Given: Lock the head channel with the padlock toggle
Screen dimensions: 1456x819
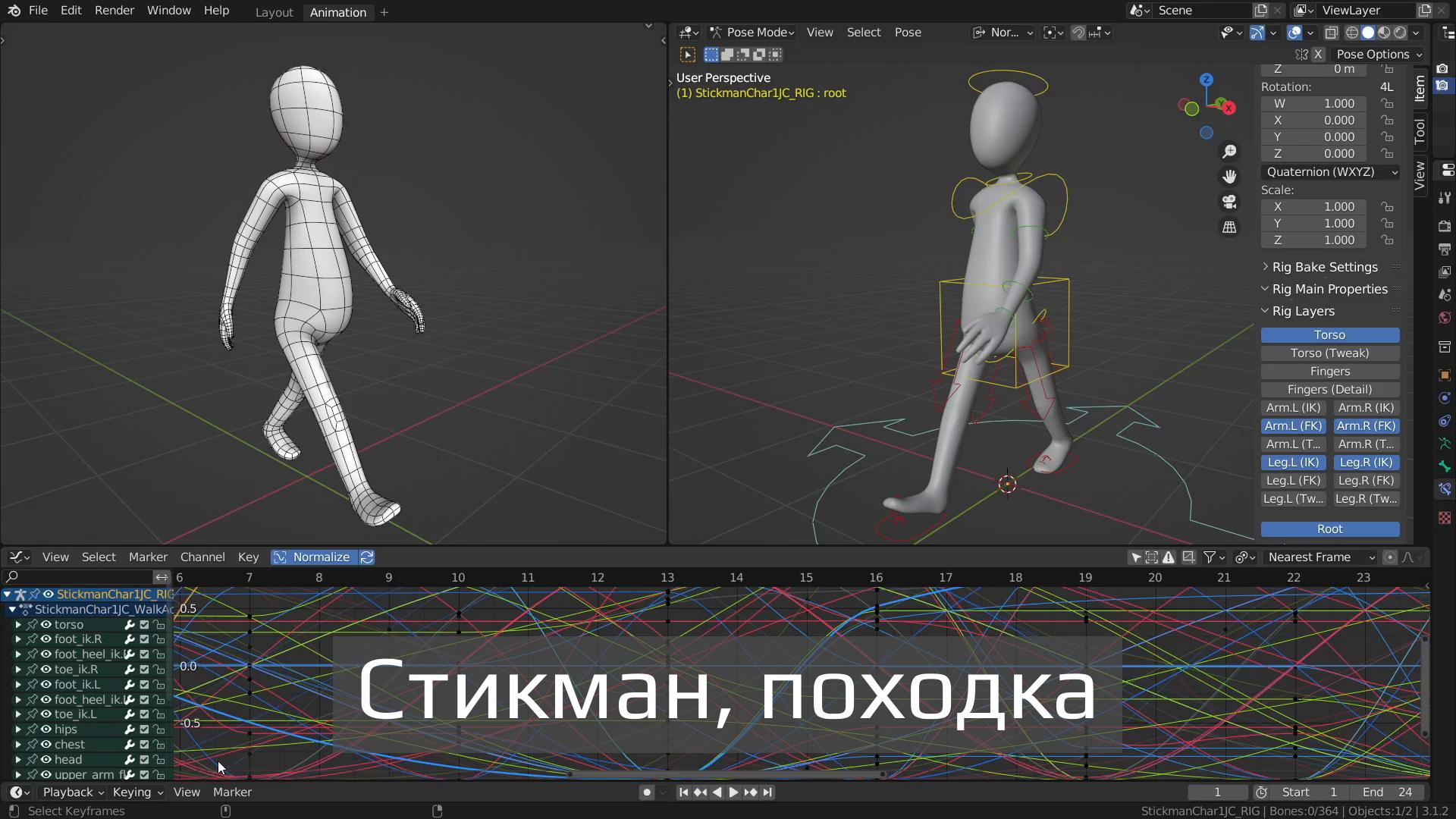Looking at the screenshot, I should point(158,759).
